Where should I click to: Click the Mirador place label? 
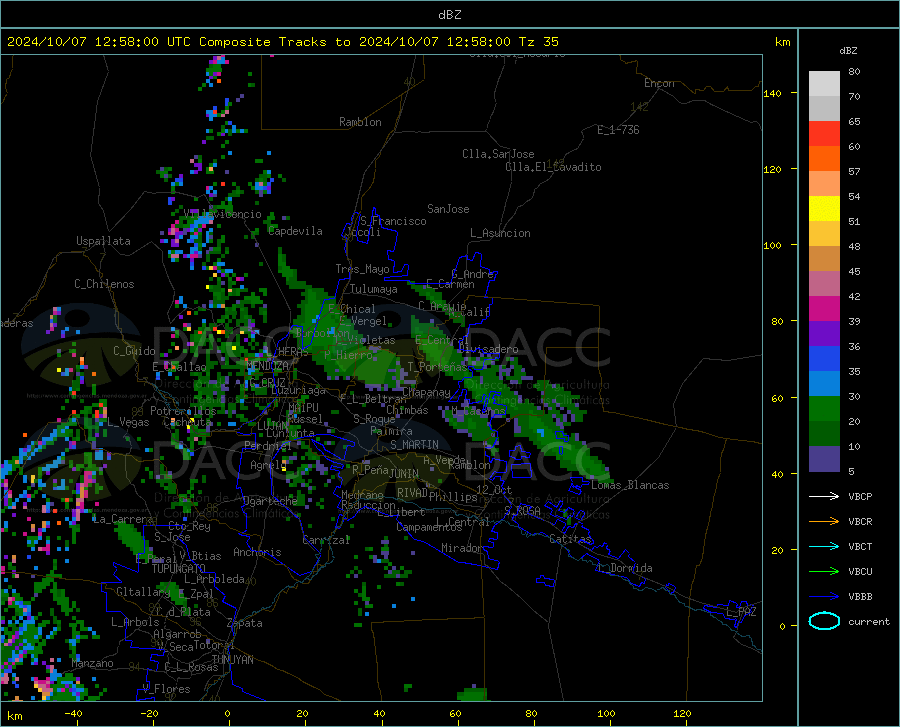pyautogui.click(x=461, y=548)
